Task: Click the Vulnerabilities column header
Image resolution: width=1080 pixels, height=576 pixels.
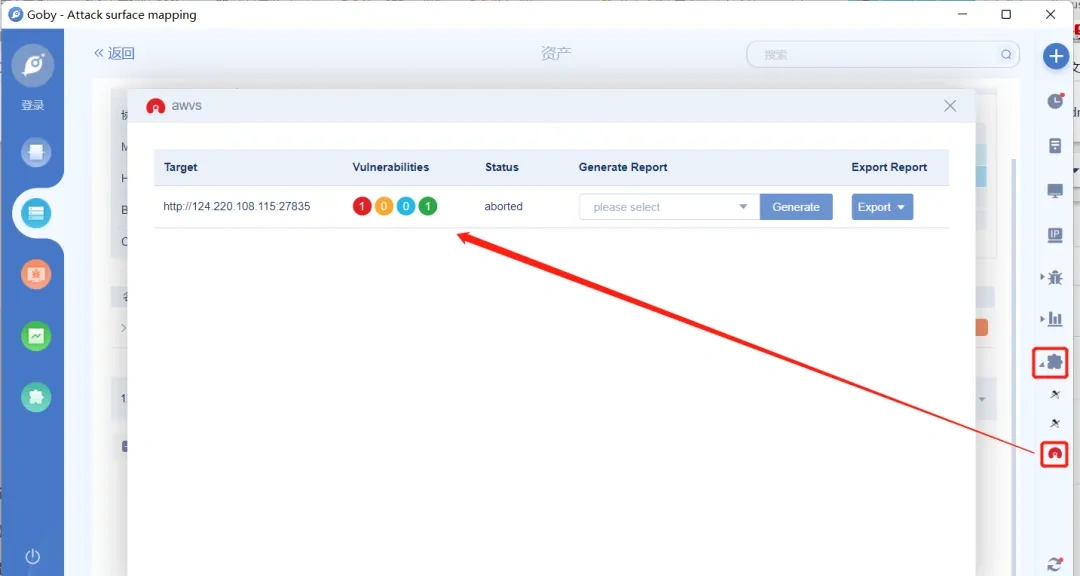Action: coord(391,167)
